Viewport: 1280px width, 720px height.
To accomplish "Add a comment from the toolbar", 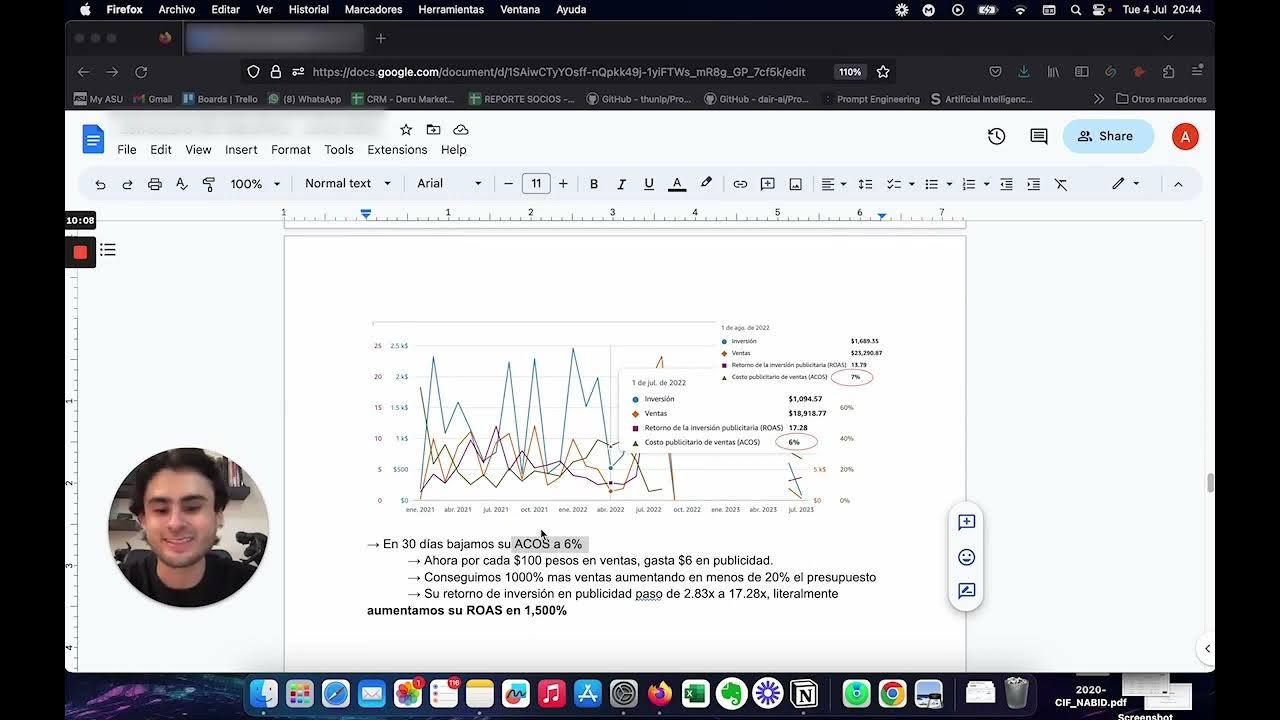I will tap(768, 184).
